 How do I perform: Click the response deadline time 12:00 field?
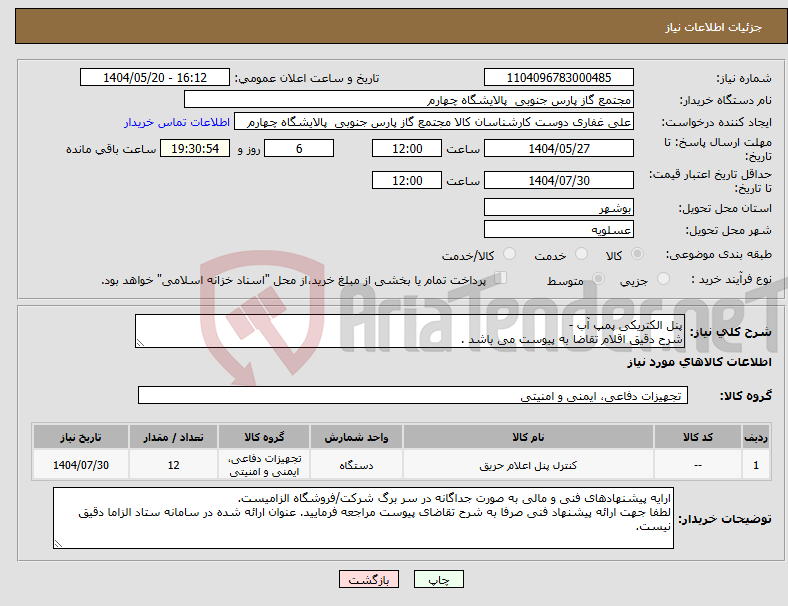407,148
